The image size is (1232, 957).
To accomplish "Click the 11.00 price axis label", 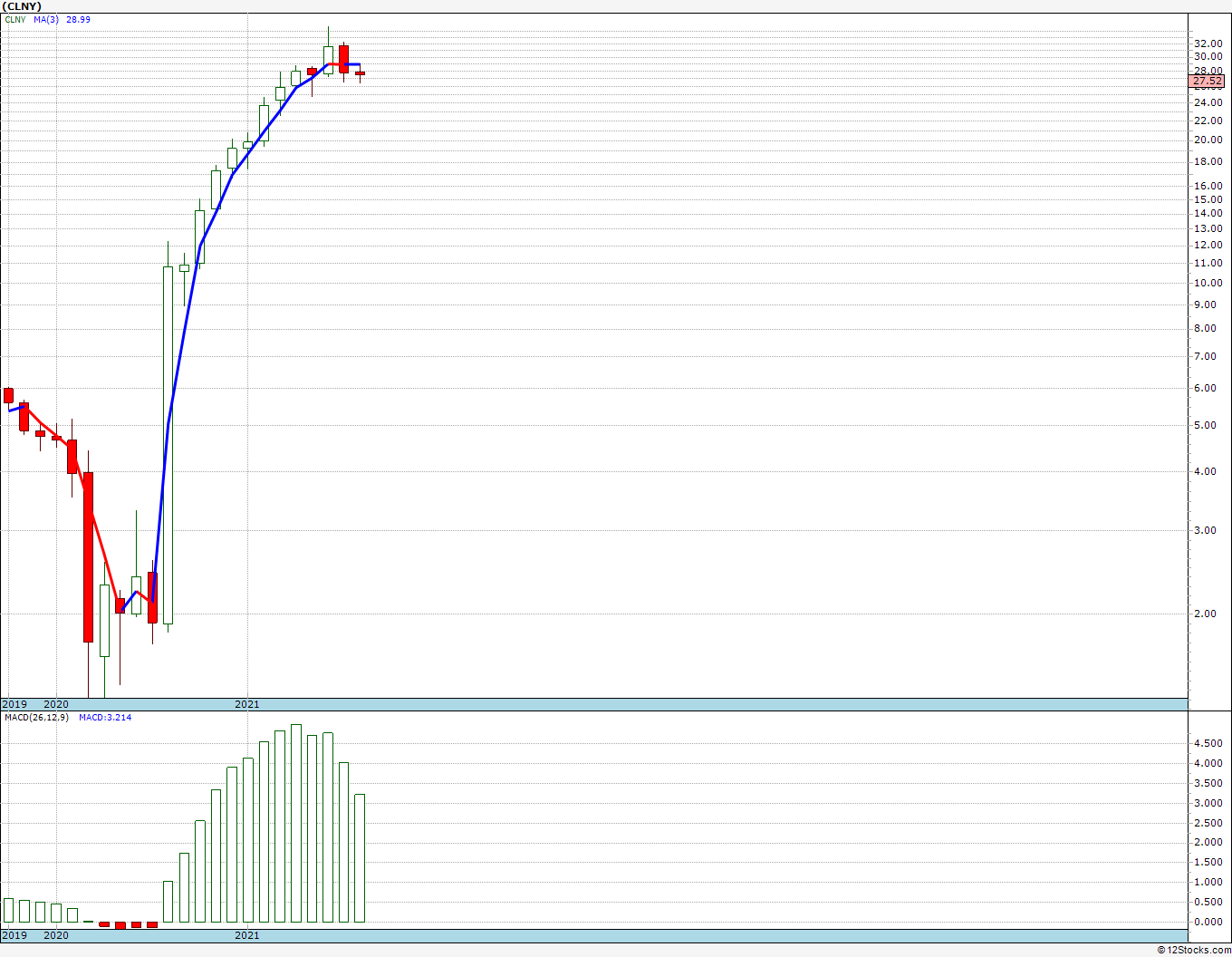I will point(1208,264).
